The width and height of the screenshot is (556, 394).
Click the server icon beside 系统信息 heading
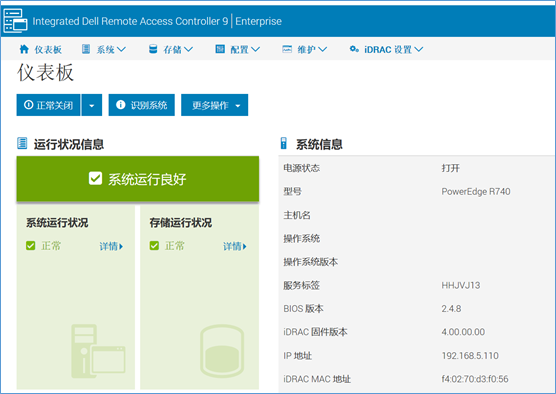[x=283, y=143]
